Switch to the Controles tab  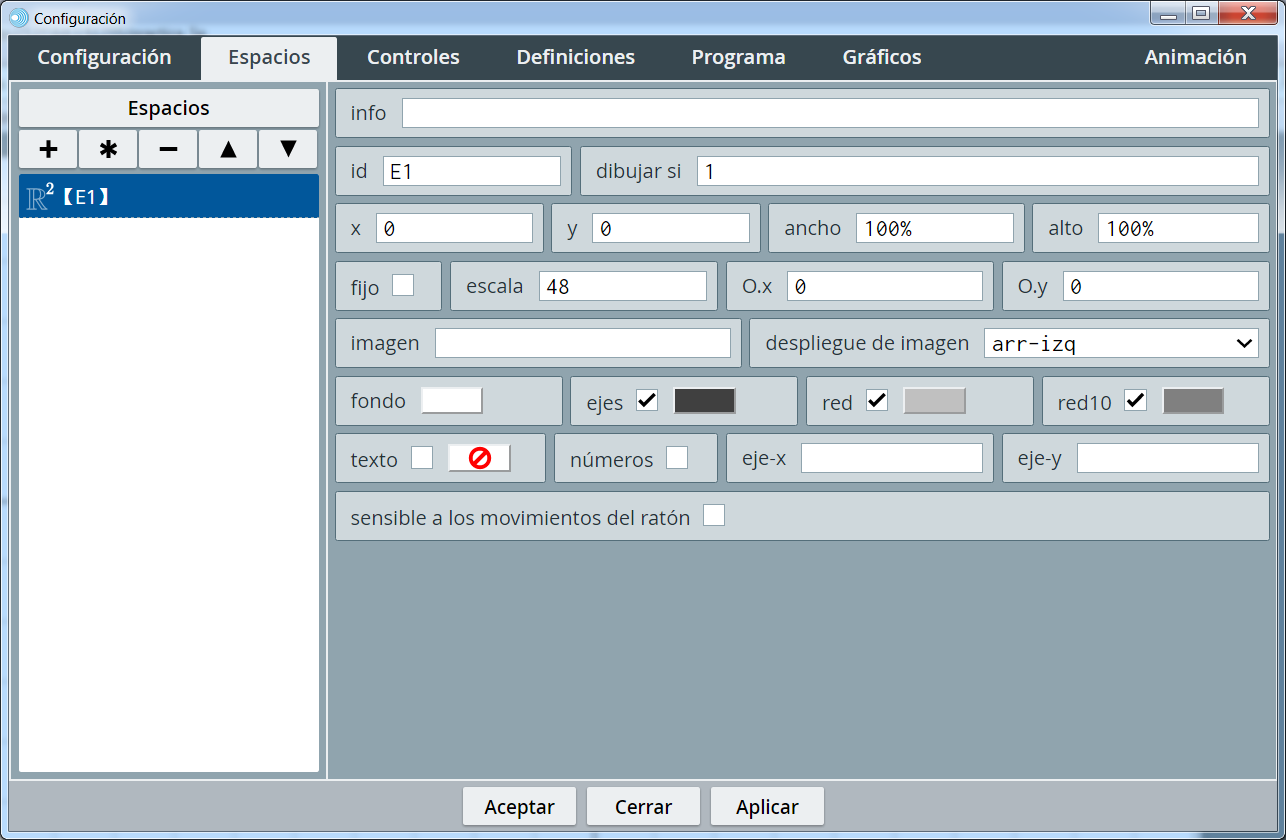click(413, 57)
